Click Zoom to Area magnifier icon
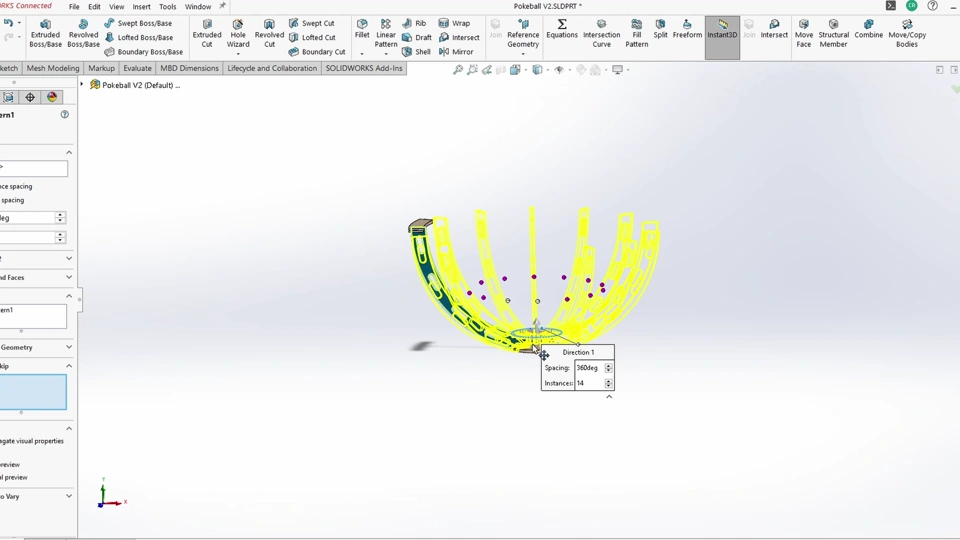The image size is (960, 540). [472, 70]
